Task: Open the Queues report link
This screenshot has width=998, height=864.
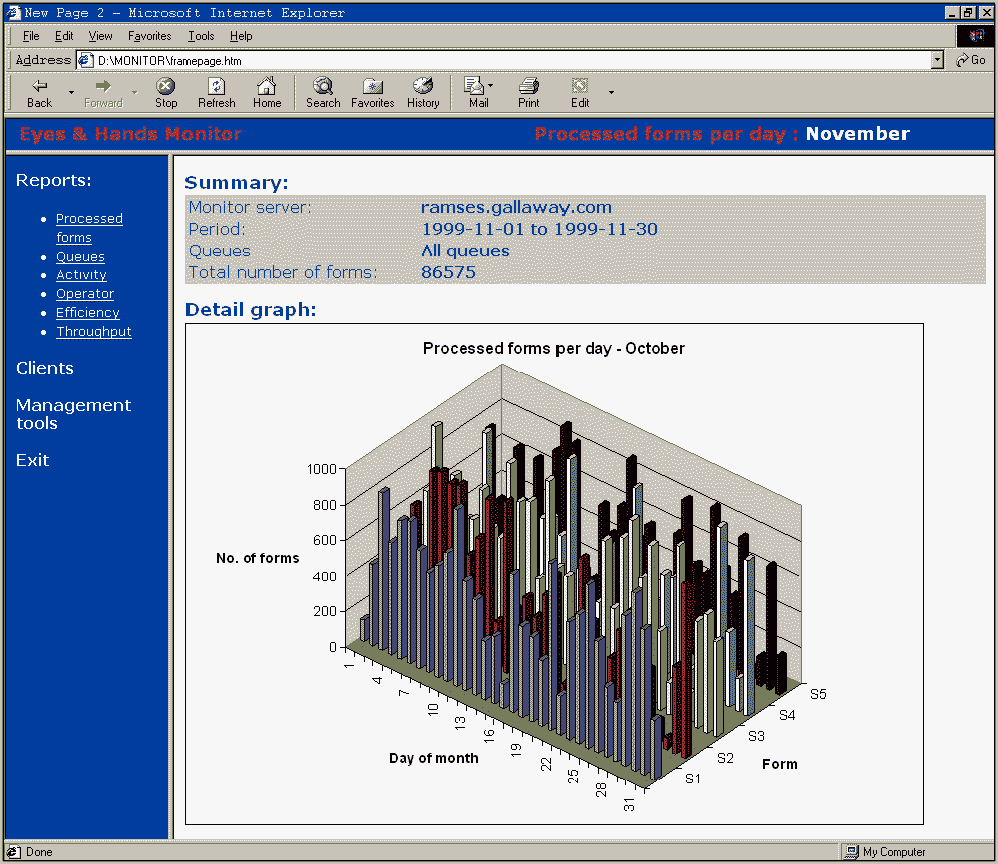Action: [x=80, y=257]
